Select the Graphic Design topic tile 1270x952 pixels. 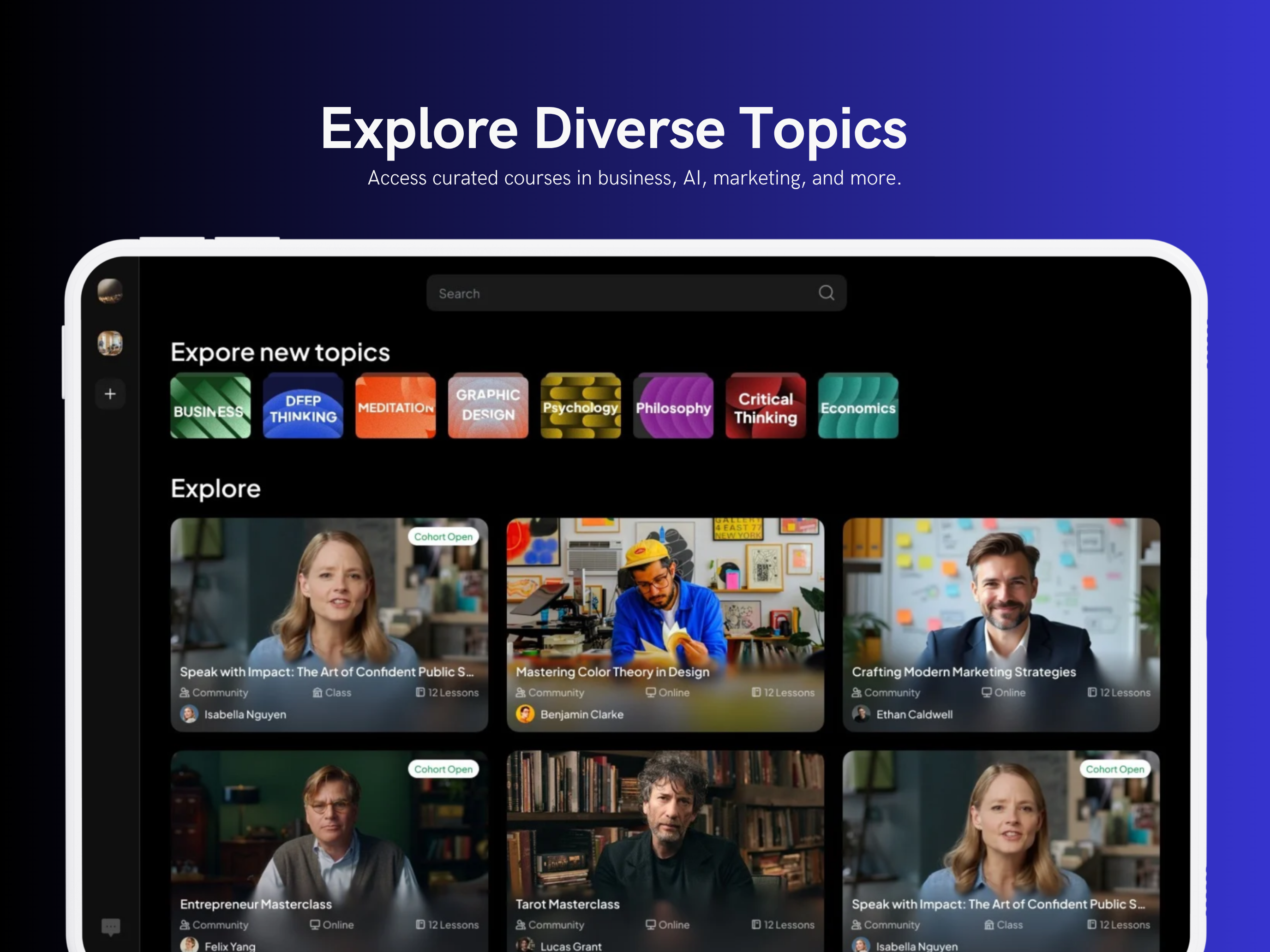(x=488, y=406)
